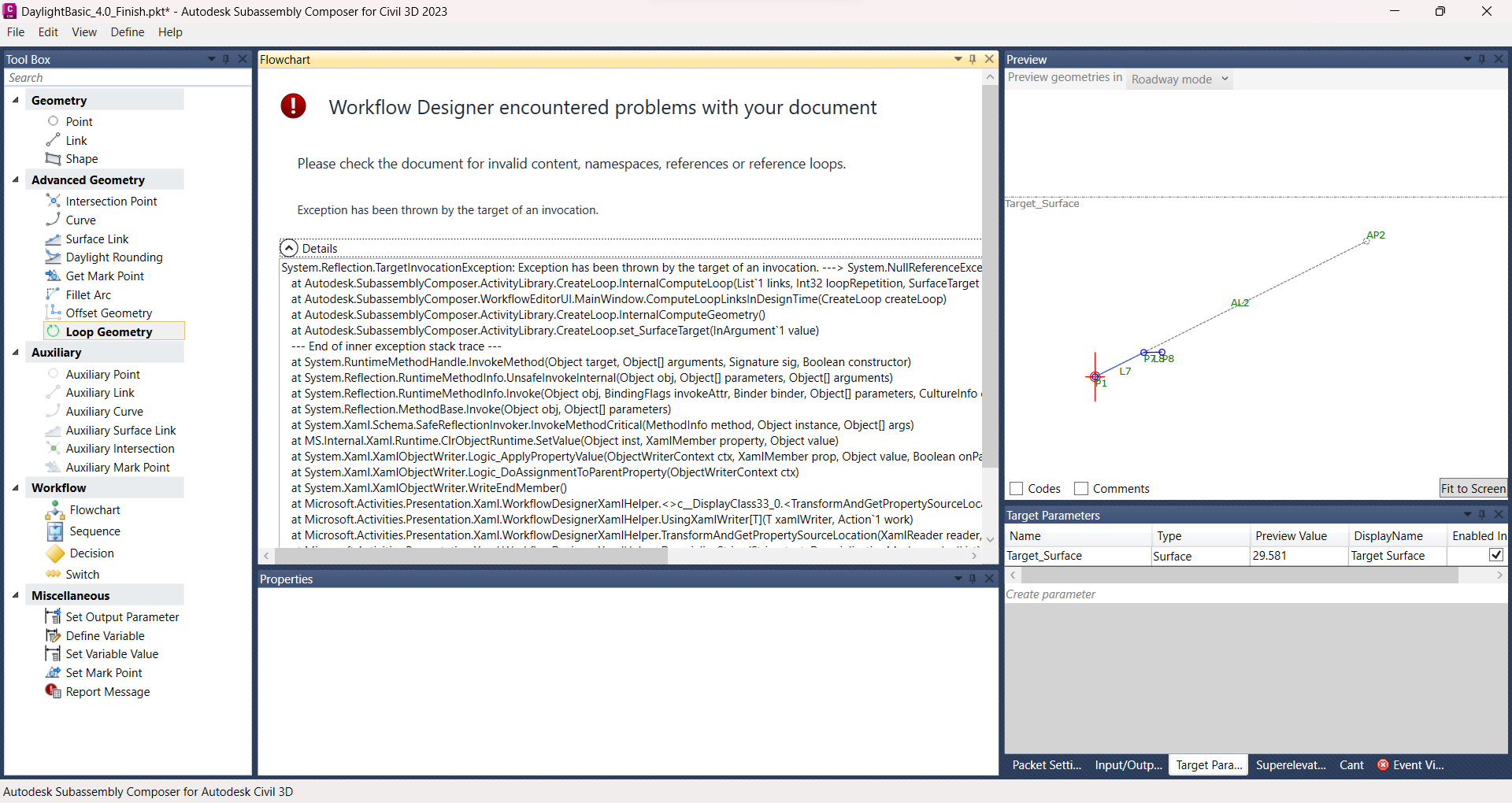The height and width of the screenshot is (803, 1512).
Task: Select the Set Mark Point icon
Action: (53, 672)
